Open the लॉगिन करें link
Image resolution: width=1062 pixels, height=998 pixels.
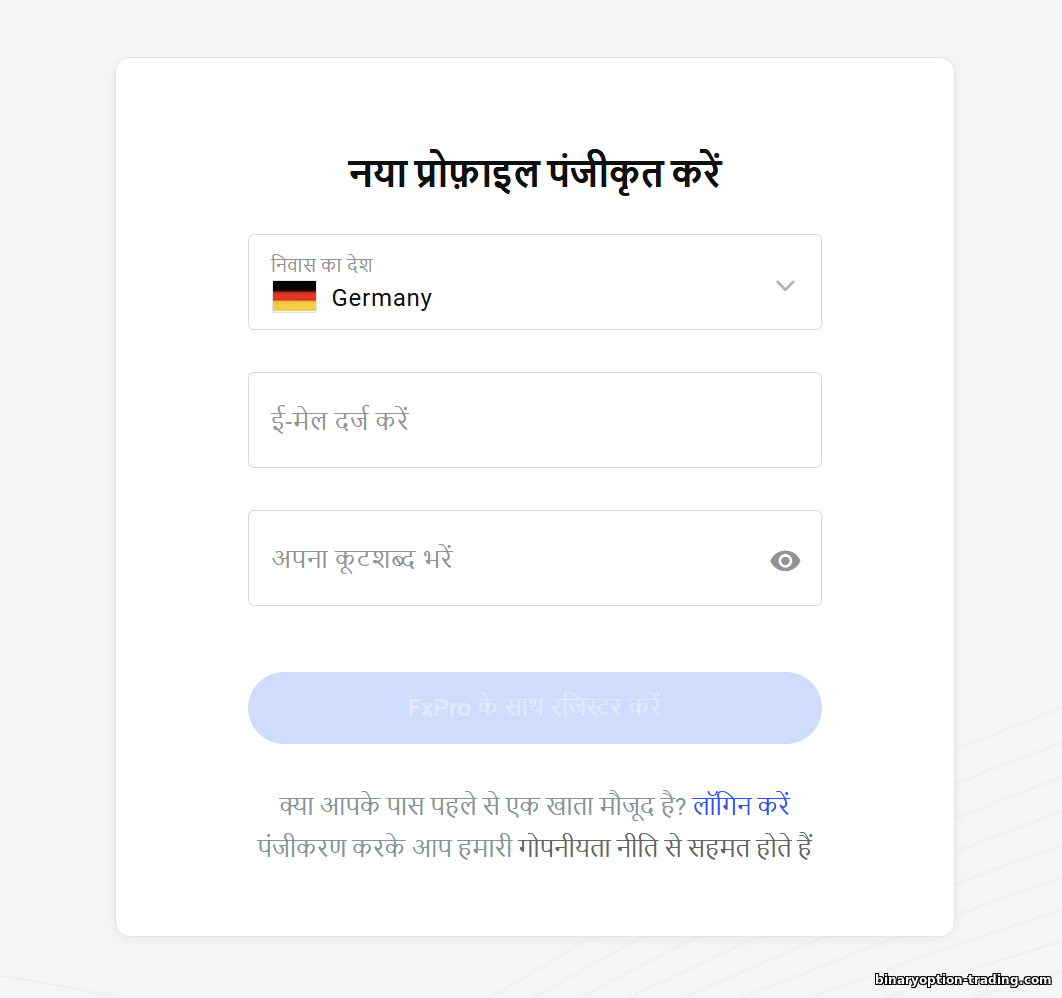[x=741, y=805]
